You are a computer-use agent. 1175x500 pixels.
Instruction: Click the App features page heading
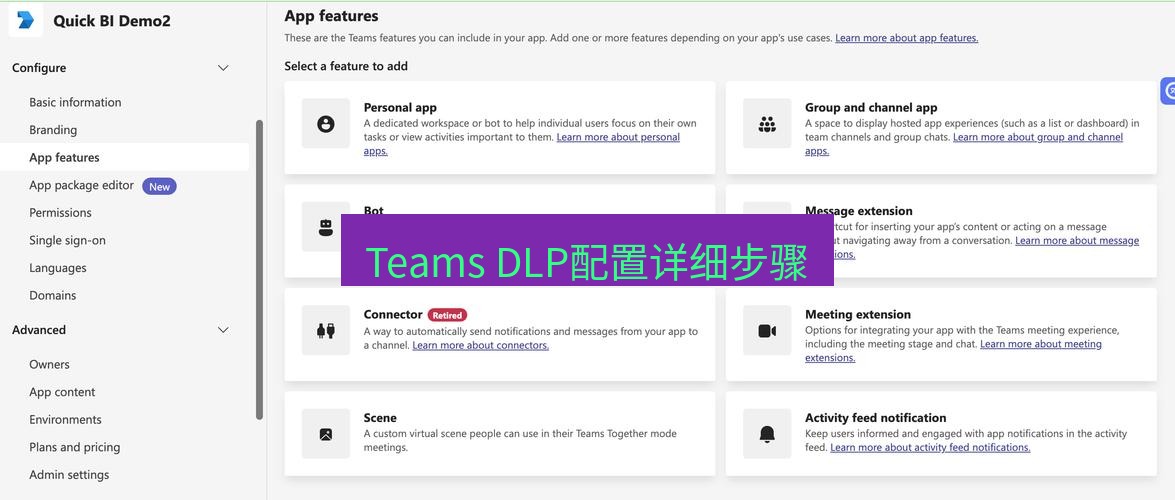coord(331,16)
